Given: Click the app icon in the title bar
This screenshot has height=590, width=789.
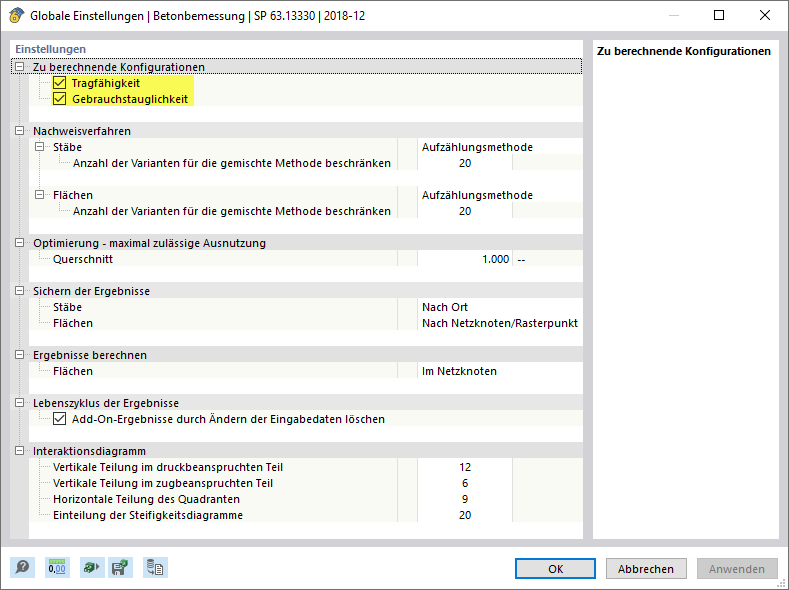Looking at the screenshot, I should (x=17, y=15).
